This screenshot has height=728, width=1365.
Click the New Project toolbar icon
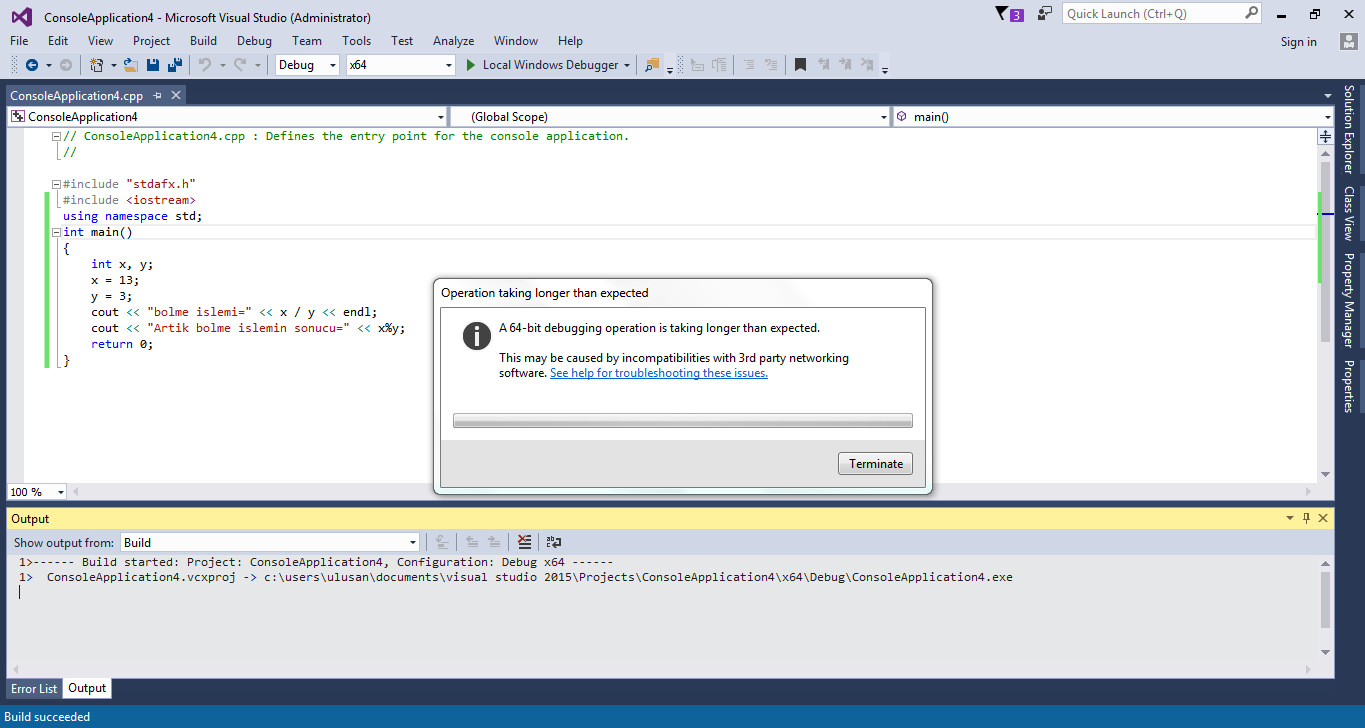point(97,65)
